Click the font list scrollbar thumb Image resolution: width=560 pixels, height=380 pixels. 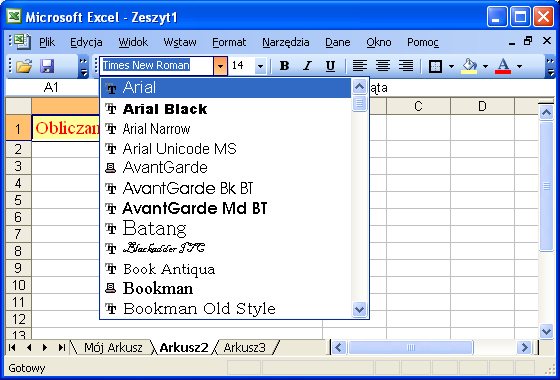tap(359, 103)
